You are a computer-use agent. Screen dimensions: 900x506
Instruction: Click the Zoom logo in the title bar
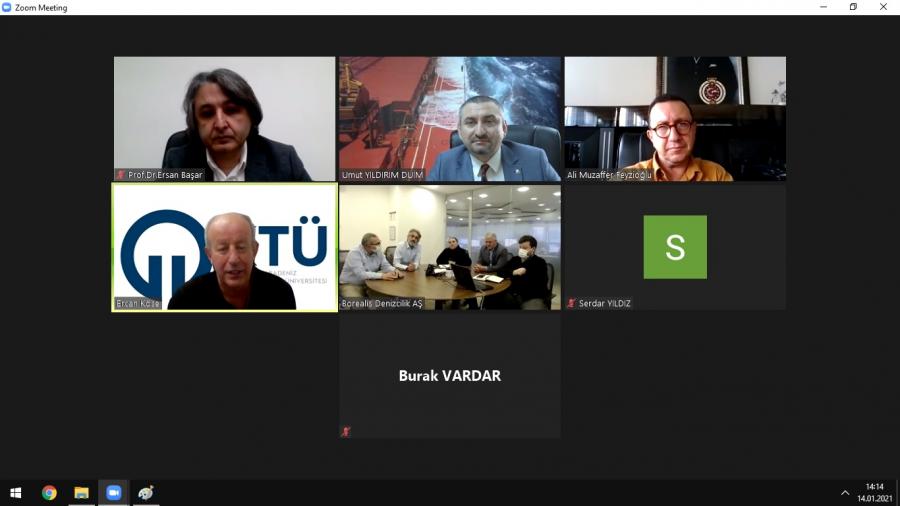pos(7,7)
